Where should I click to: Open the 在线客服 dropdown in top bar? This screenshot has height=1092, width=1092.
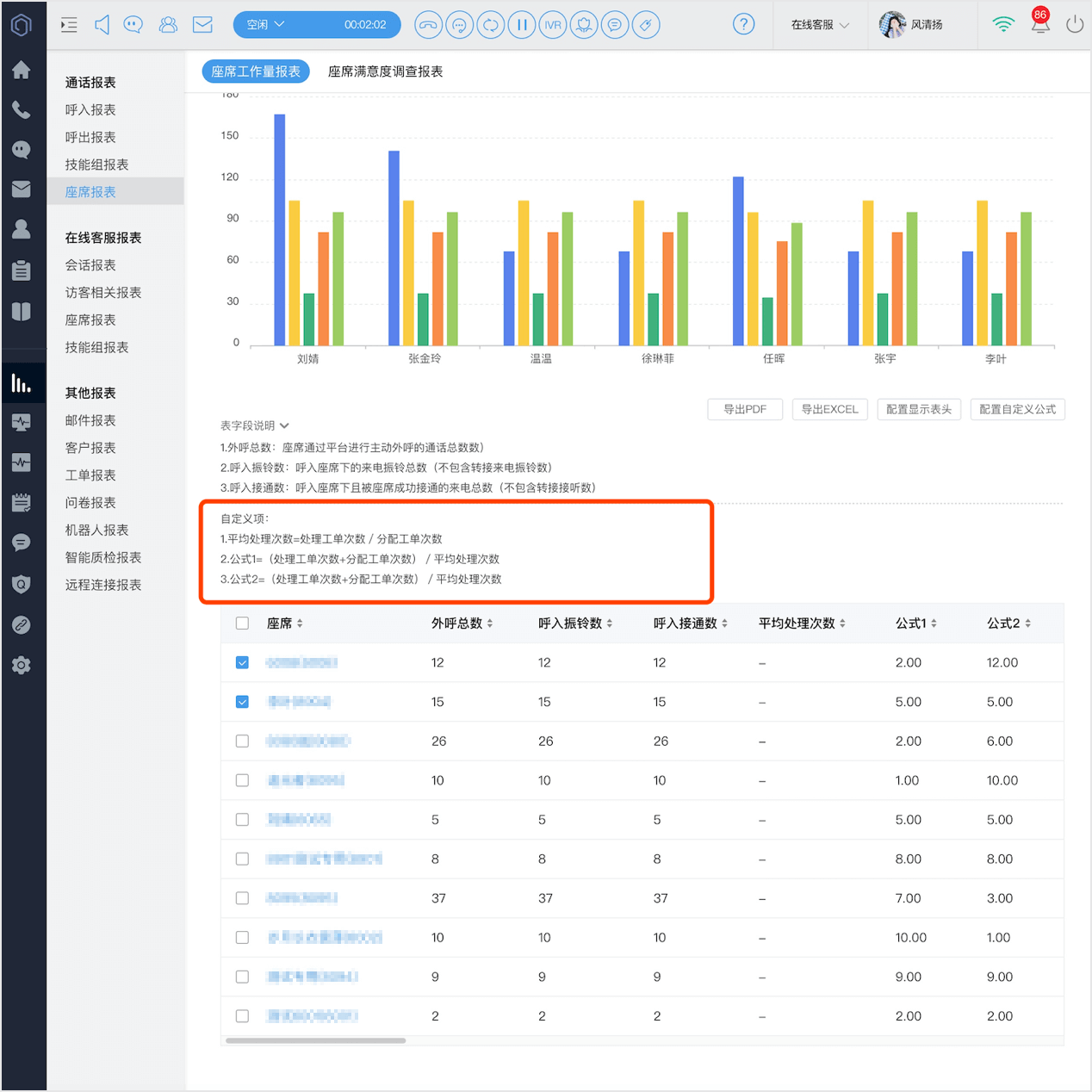pyautogui.click(x=820, y=25)
